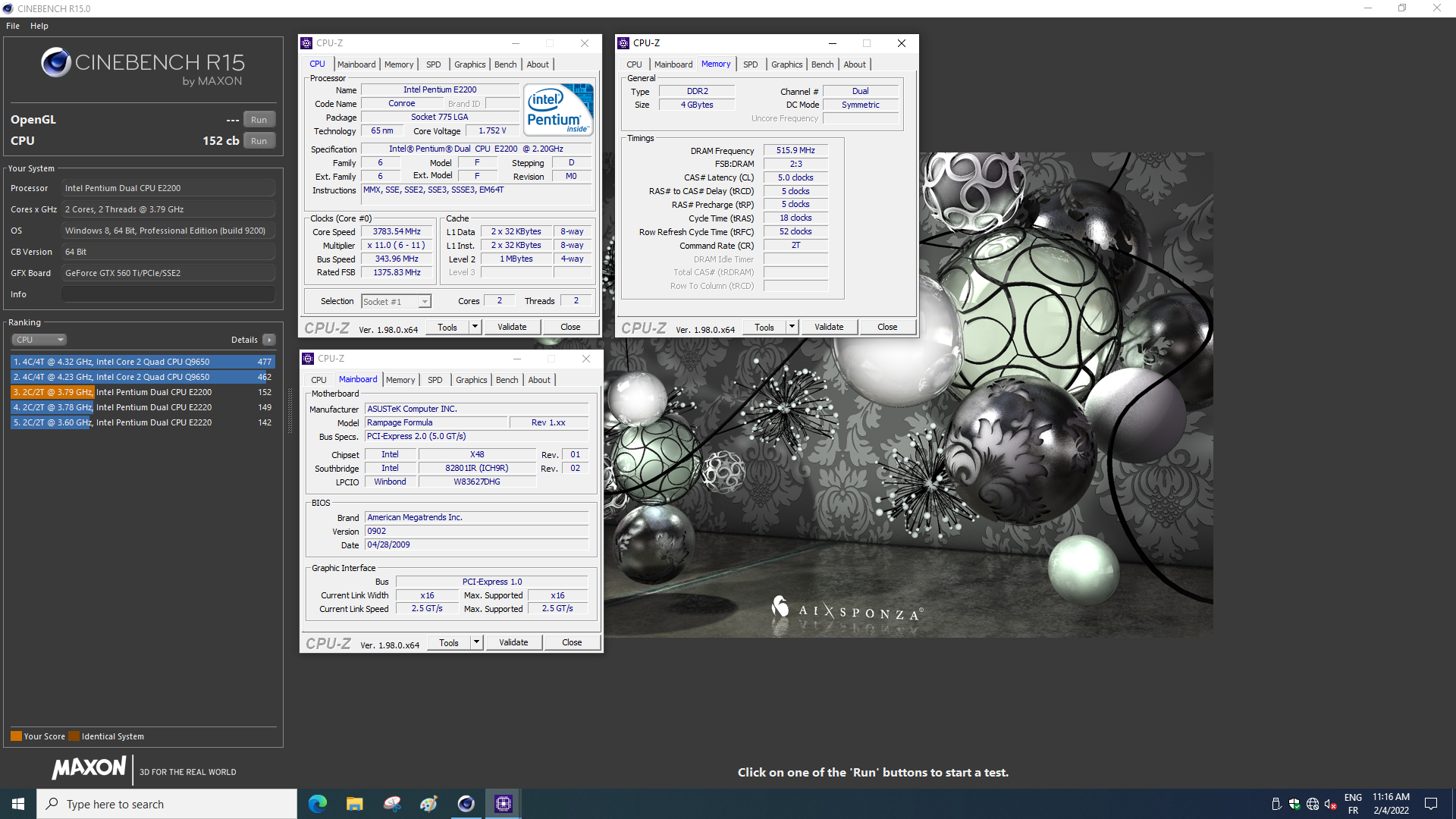This screenshot has height=819, width=1456.
Task: Run the OpenGL benchmark test
Action: [259, 120]
